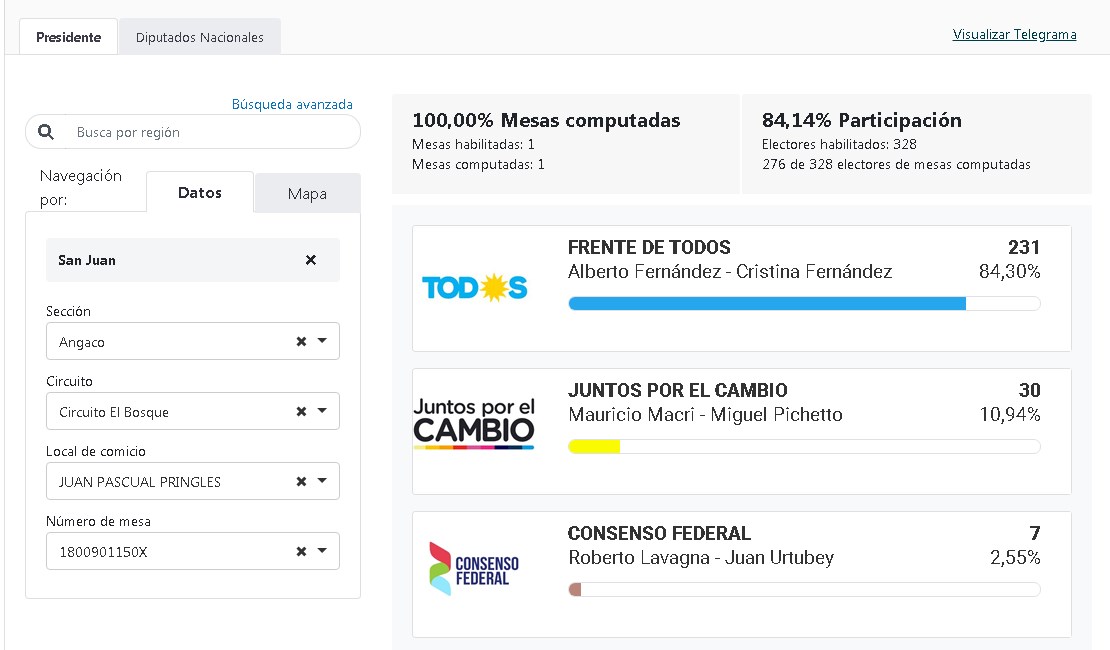Select the Presidente tab
The image size is (1110, 650).
pyautogui.click(x=68, y=38)
